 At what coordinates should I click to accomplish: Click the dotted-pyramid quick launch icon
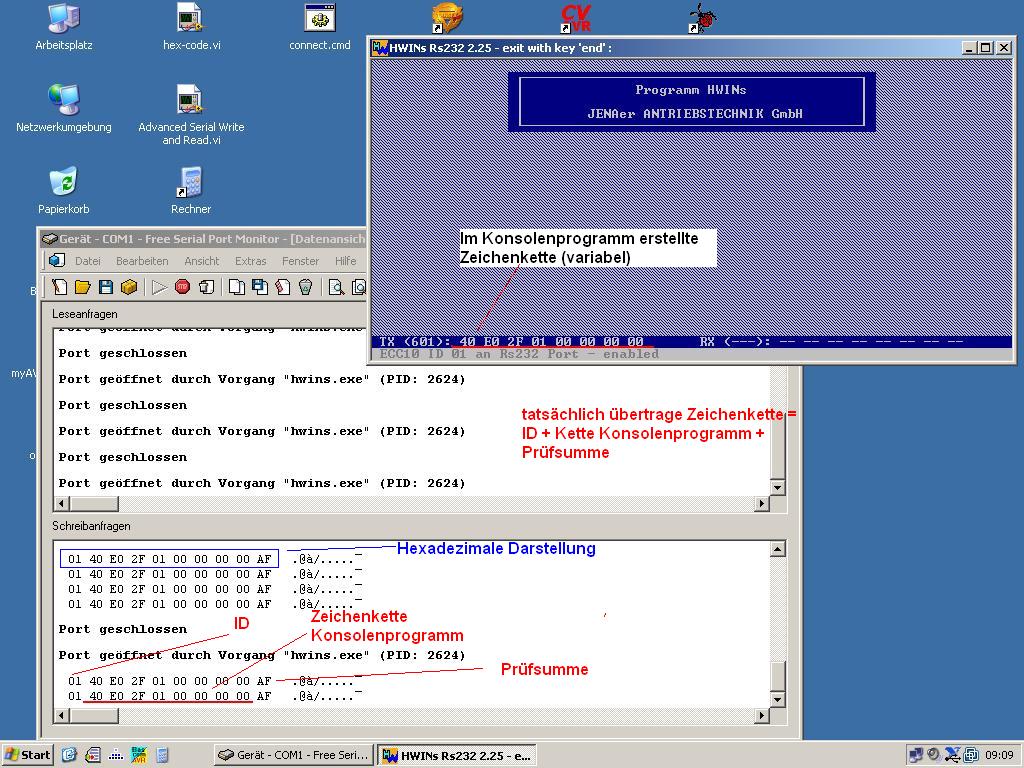pos(116,755)
